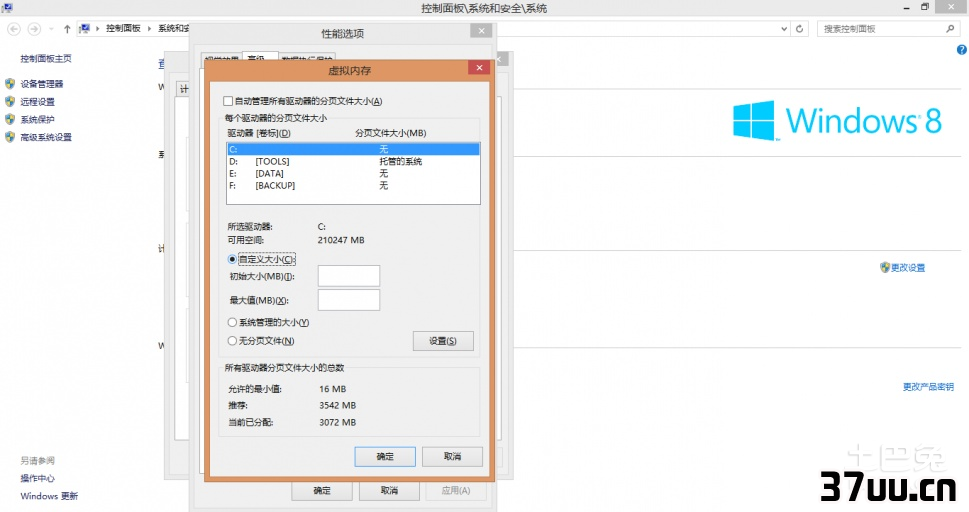This screenshot has height=512, width=969.
Task: Click the system icon in window title bar
Action: coord(7,7)
